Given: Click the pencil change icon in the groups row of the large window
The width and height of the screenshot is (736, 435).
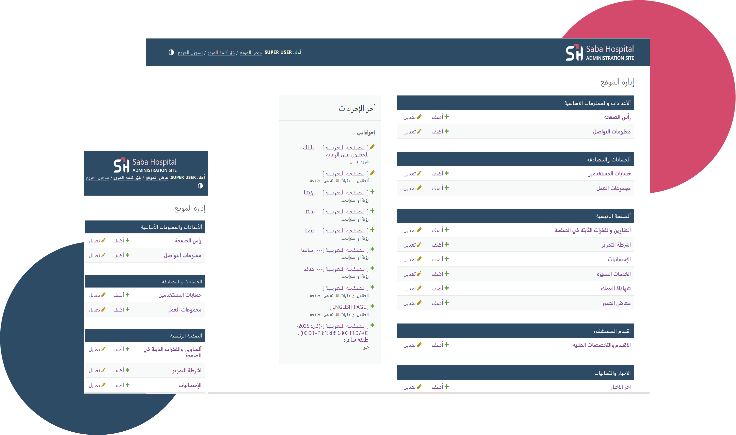Looking at the screenshot, I should point(419,187).
